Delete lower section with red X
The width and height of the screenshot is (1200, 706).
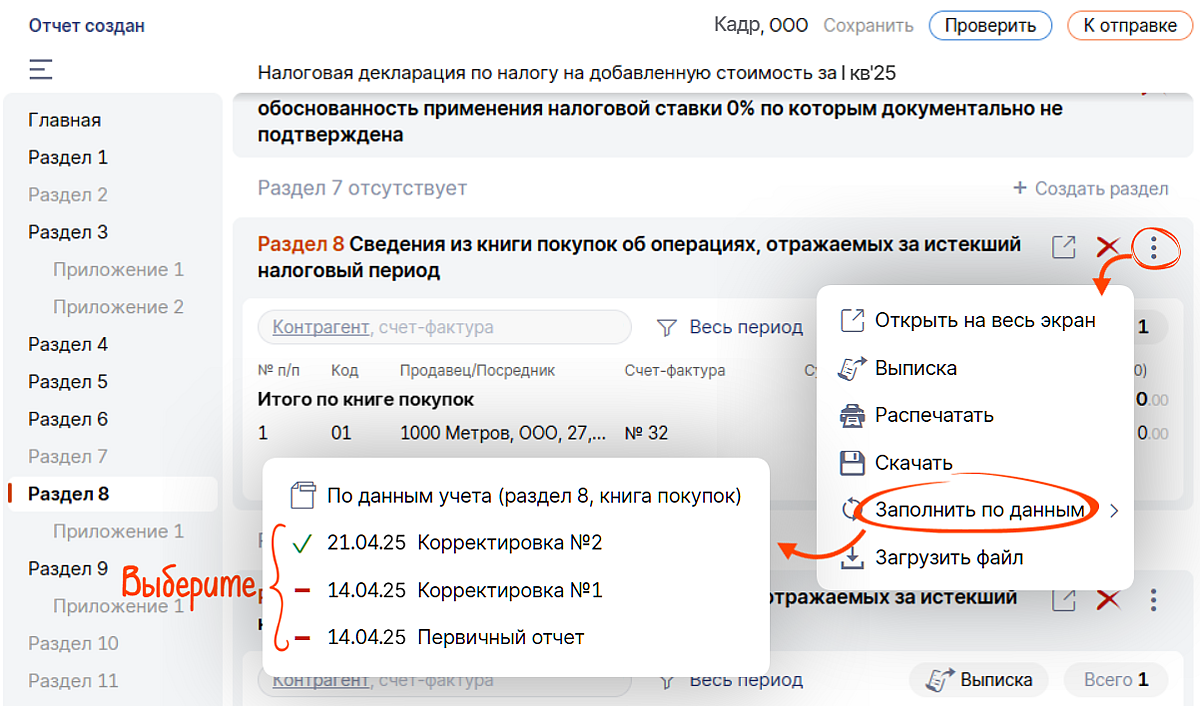(x=1107, y=599)
